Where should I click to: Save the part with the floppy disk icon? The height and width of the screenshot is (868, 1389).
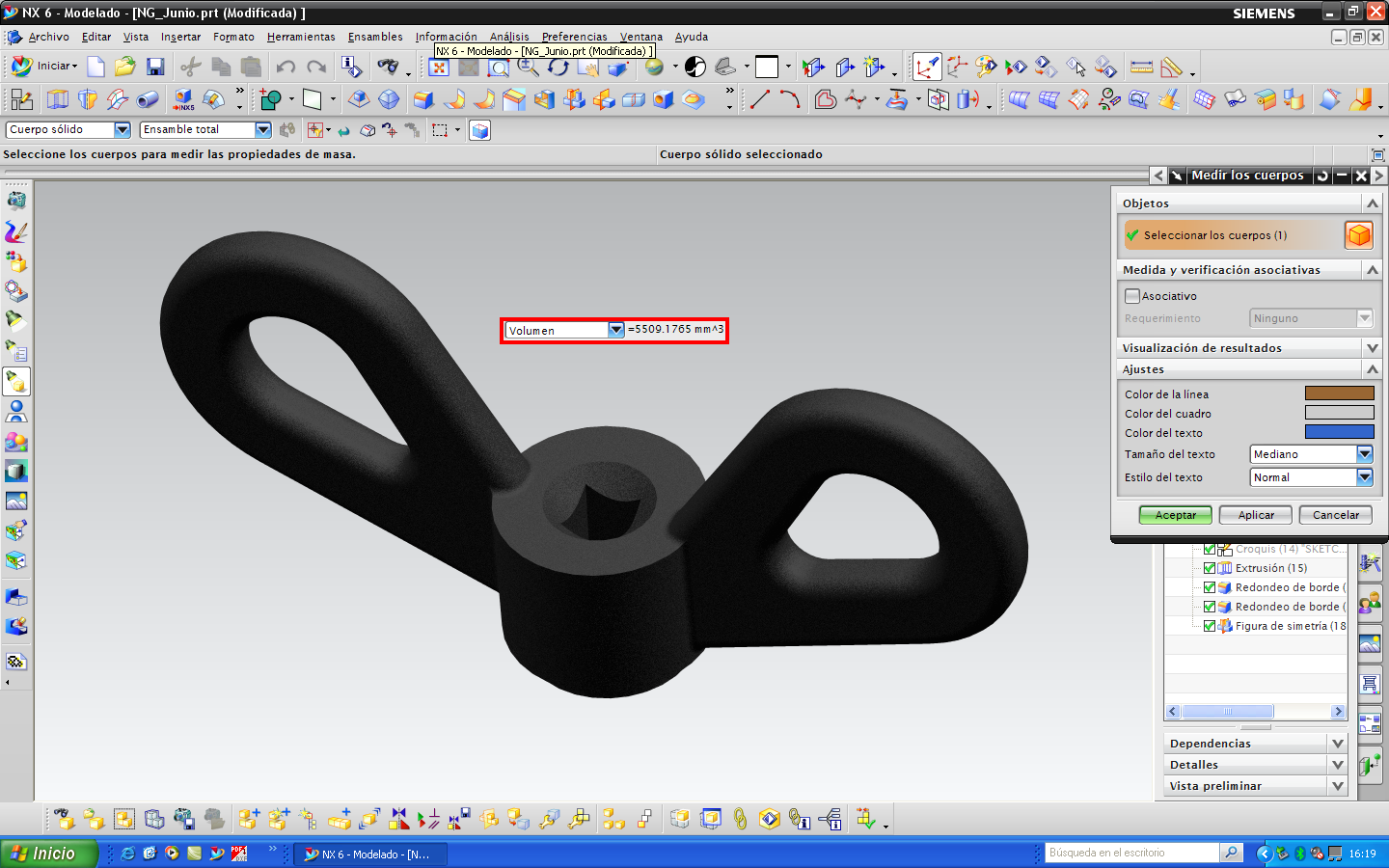(x=155, y=67)
